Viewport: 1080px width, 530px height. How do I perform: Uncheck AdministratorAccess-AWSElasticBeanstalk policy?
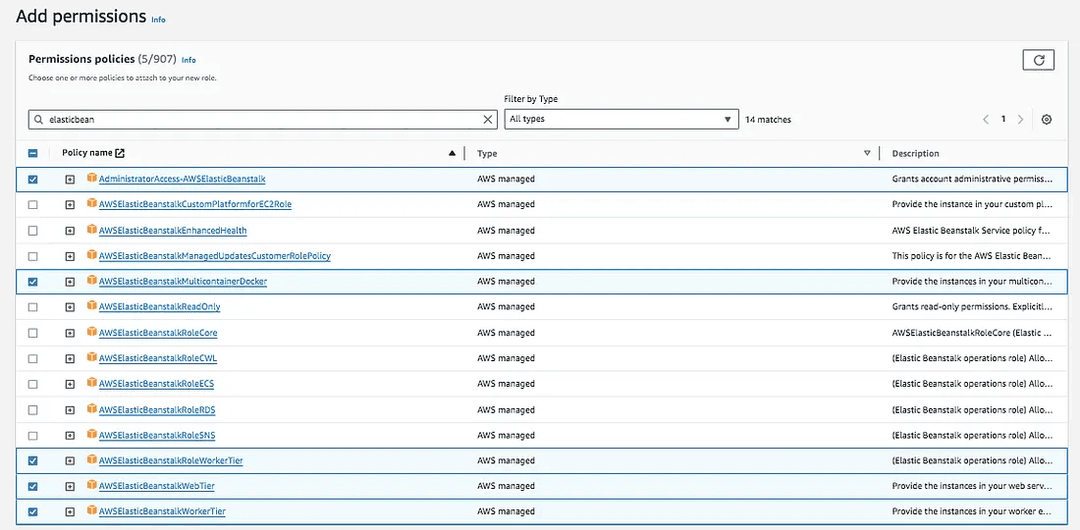tap(33, 179)
